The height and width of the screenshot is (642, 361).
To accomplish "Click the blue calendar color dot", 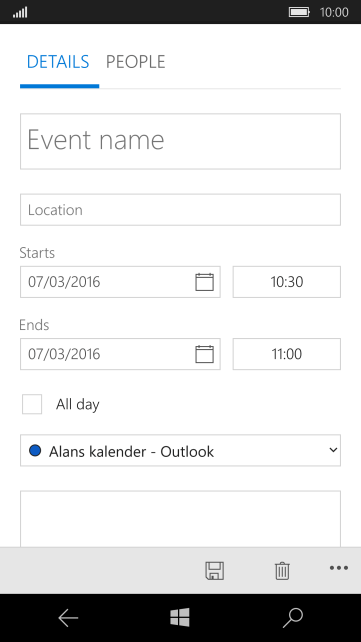I will (x=35, y=451).
